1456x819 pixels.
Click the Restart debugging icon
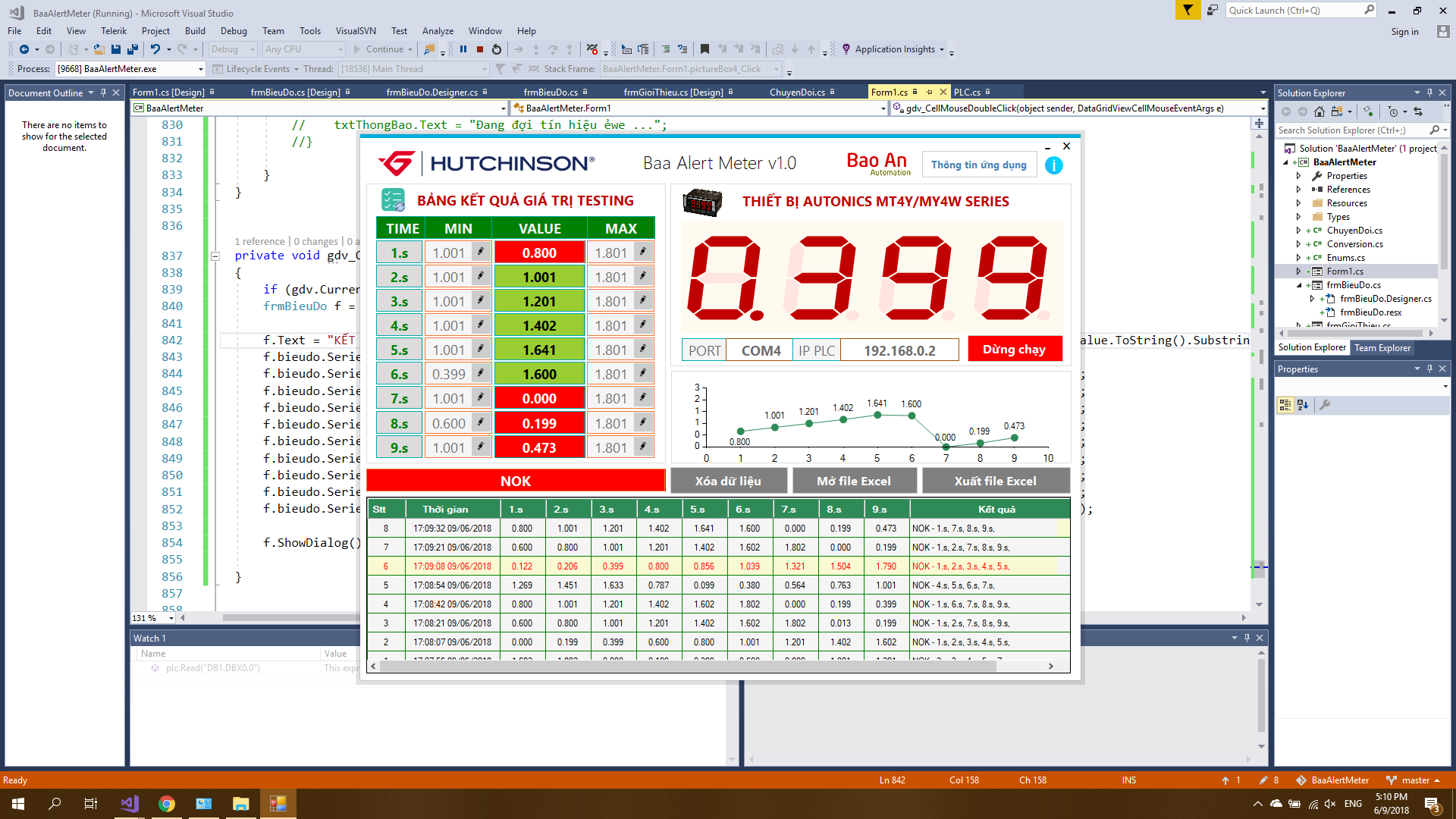click(x=497, y=49)
